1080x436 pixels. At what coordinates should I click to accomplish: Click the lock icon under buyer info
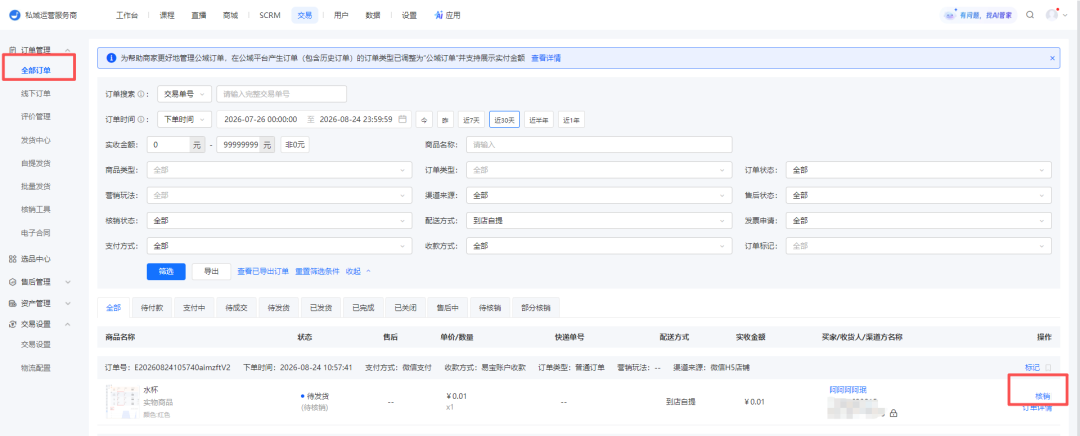(893, 413)
